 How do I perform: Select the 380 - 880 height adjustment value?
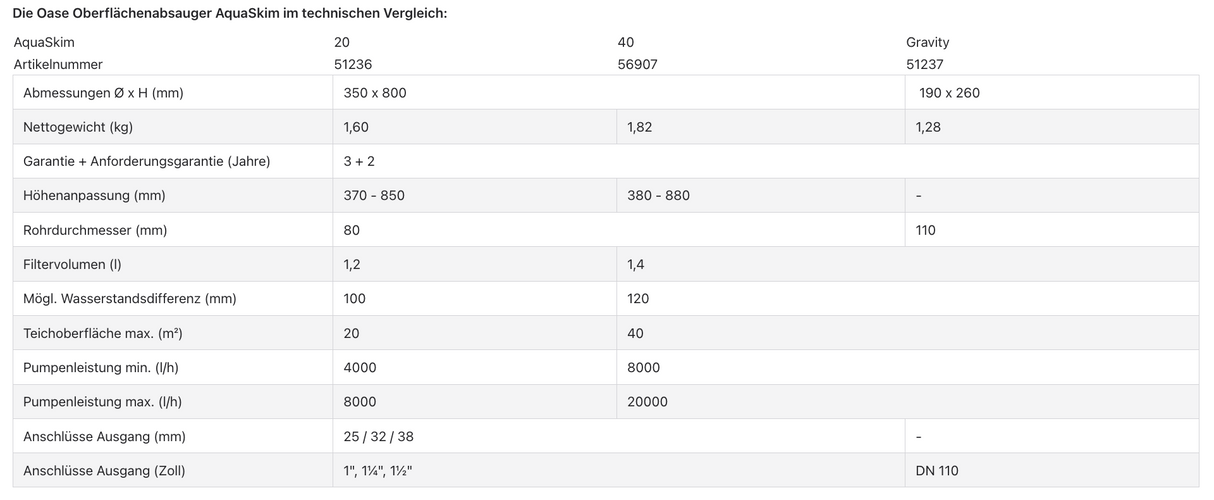click(x=658, y=195)
